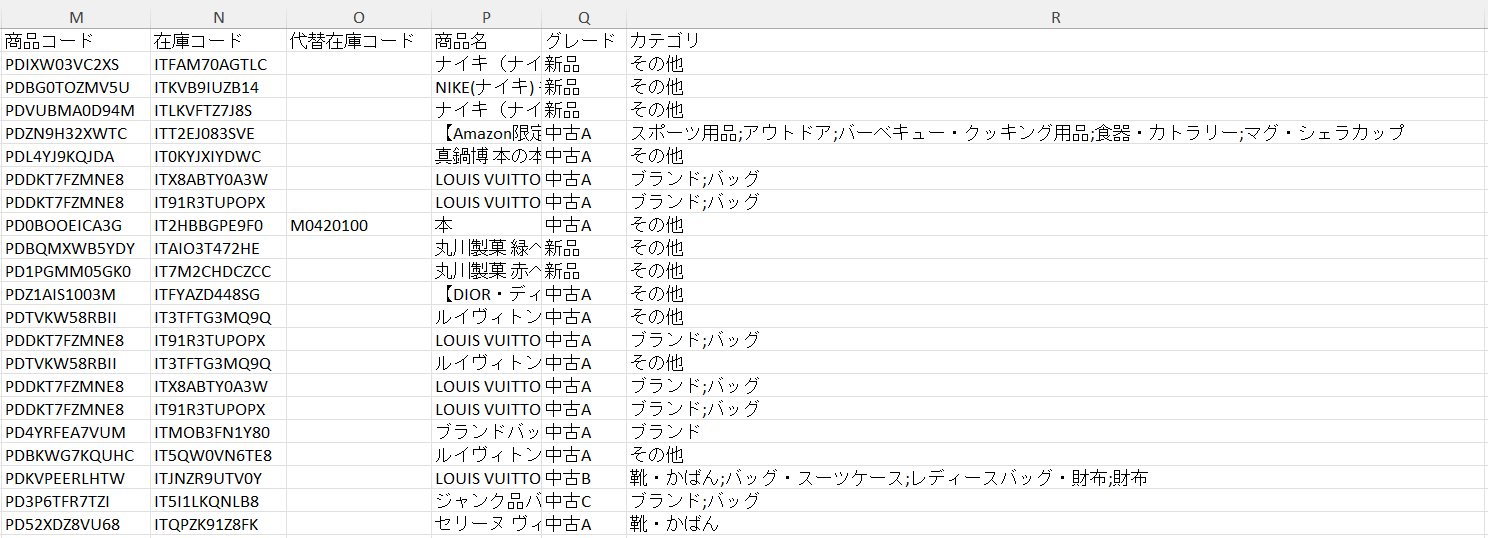Click the 代替在庫コード header cell
The width and height of the screenshot is (1488, 538).
[359, 41]
